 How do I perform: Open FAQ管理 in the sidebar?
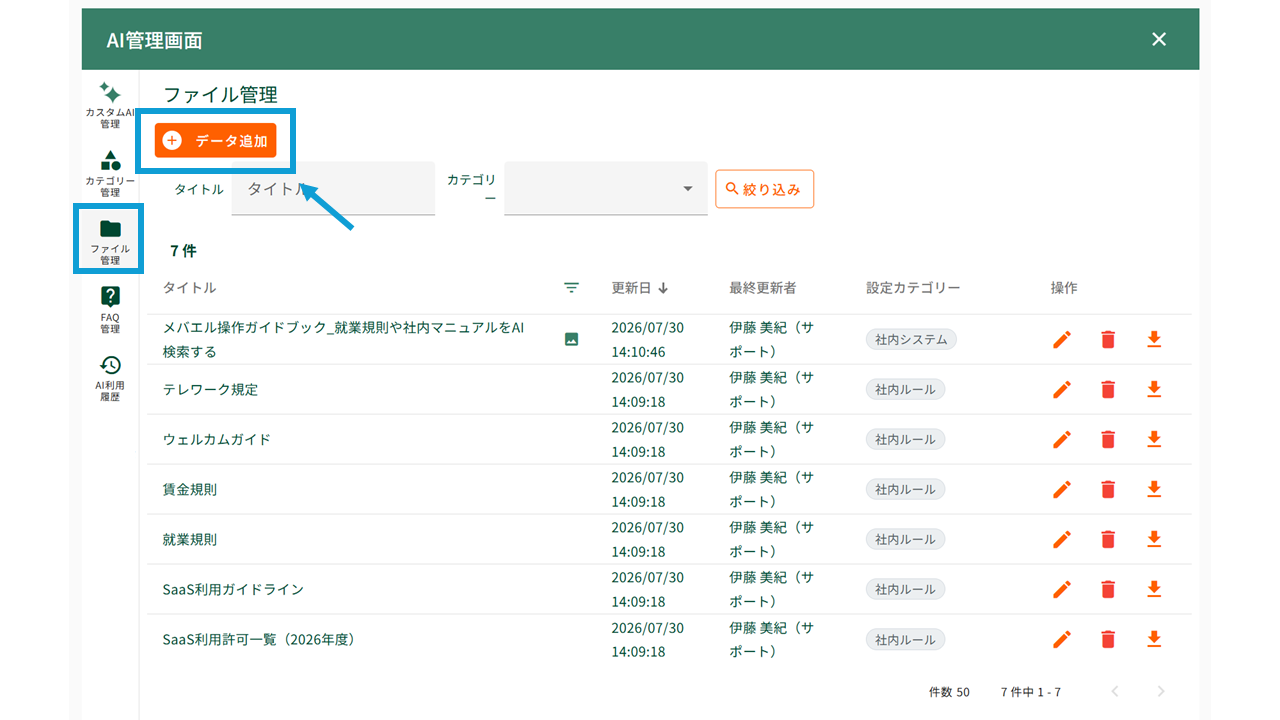coord(110,309)
